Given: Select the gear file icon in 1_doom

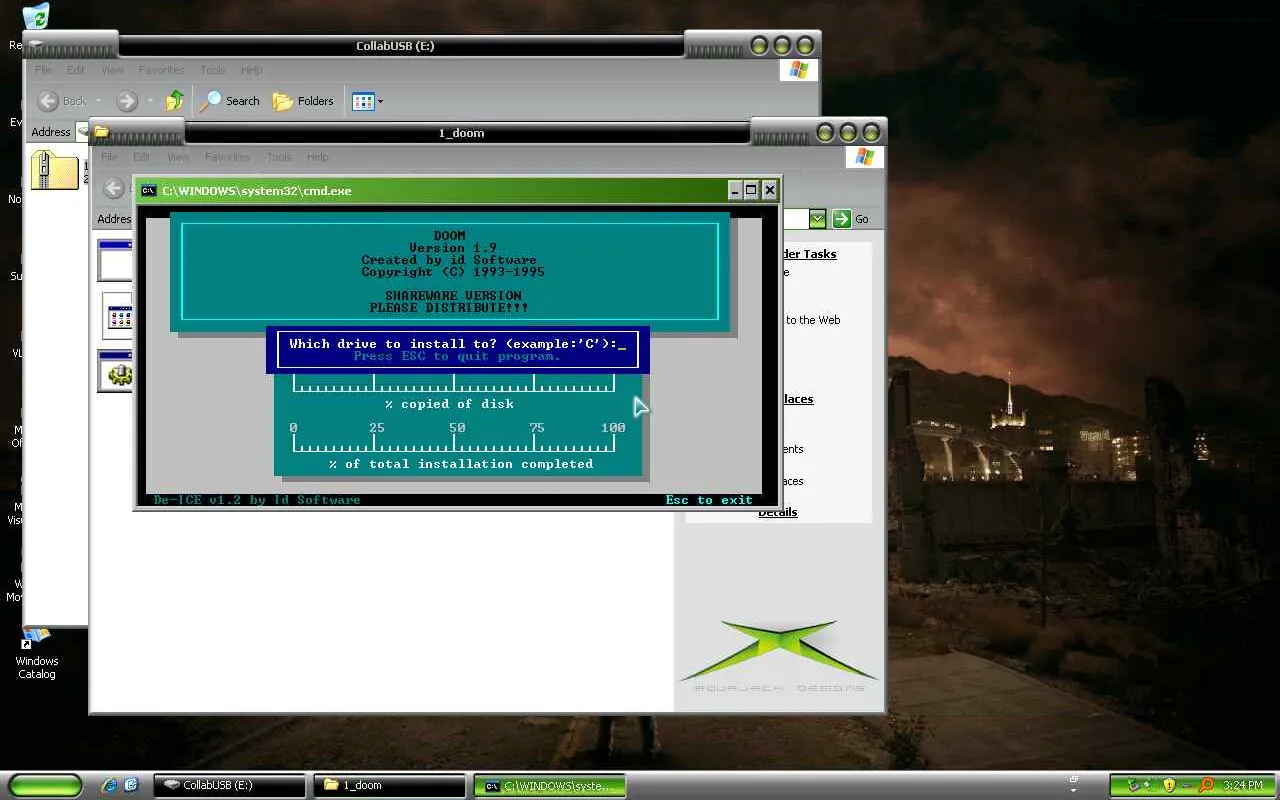Looking at the screenshot, I should 115,371.
